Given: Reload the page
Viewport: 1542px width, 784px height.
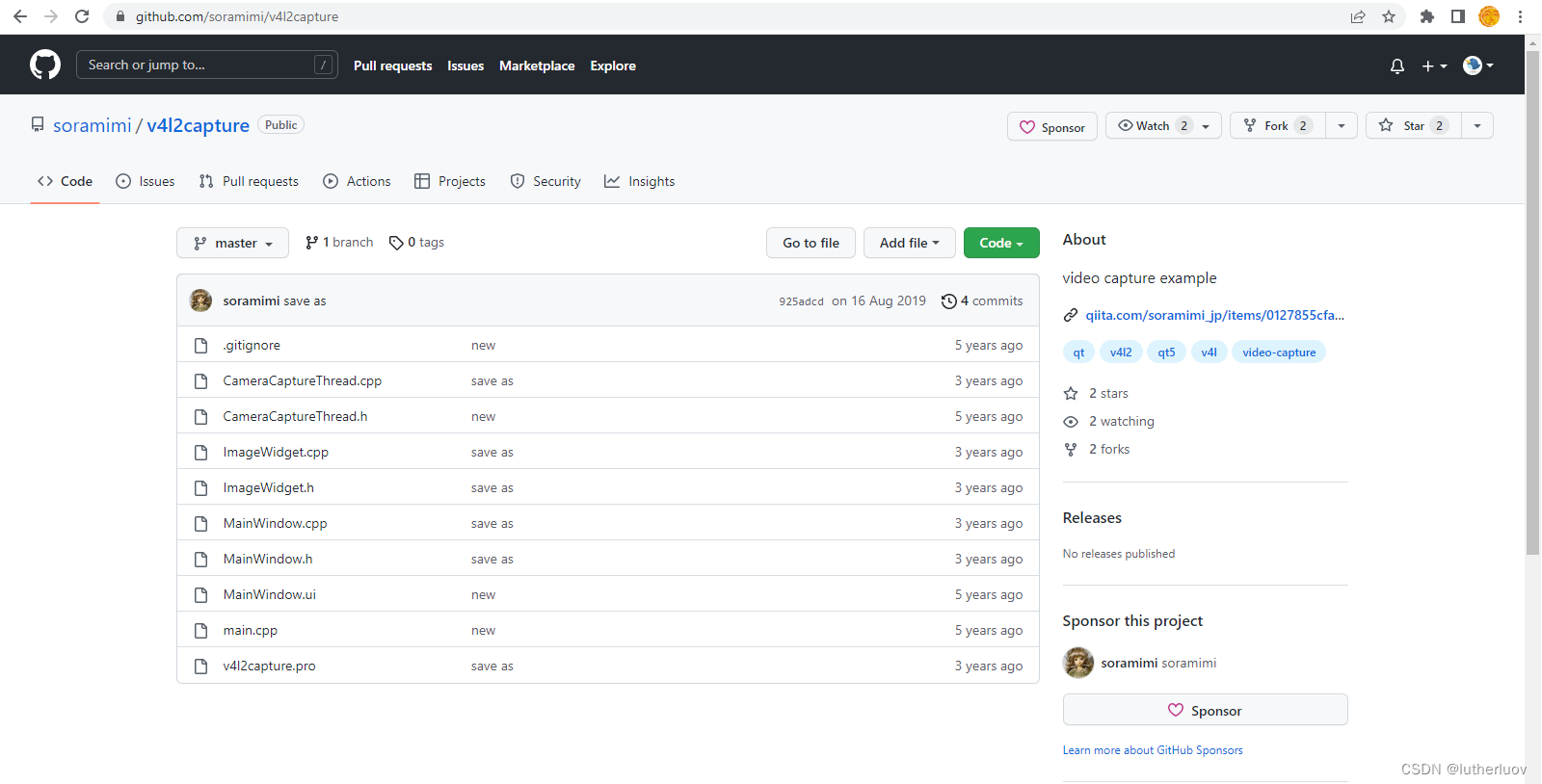Looking at the screenshot, I should pyautogui.click(x=82, y=16).
